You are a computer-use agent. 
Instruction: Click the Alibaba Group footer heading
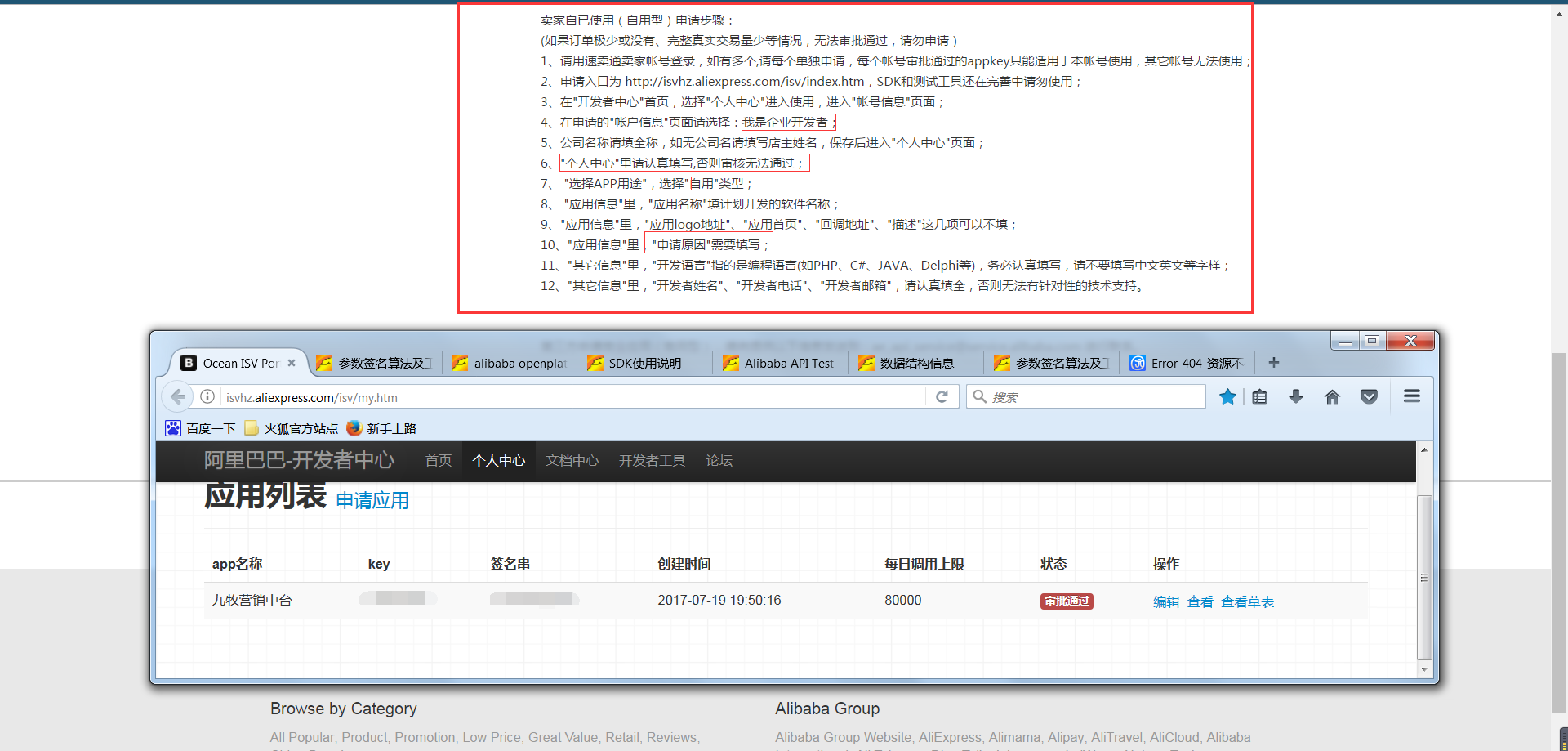827,709
